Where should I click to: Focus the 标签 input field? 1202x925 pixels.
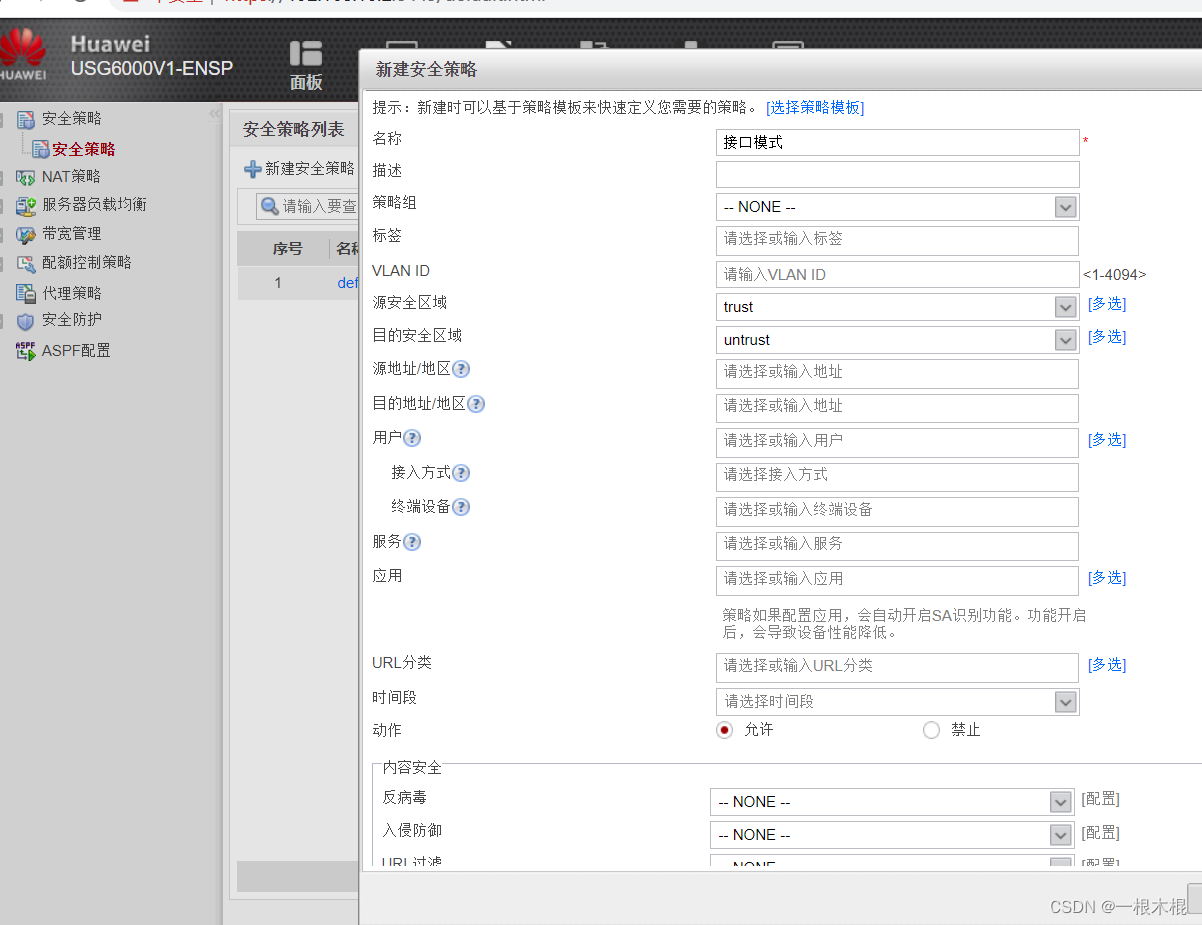tap(898, 240)
